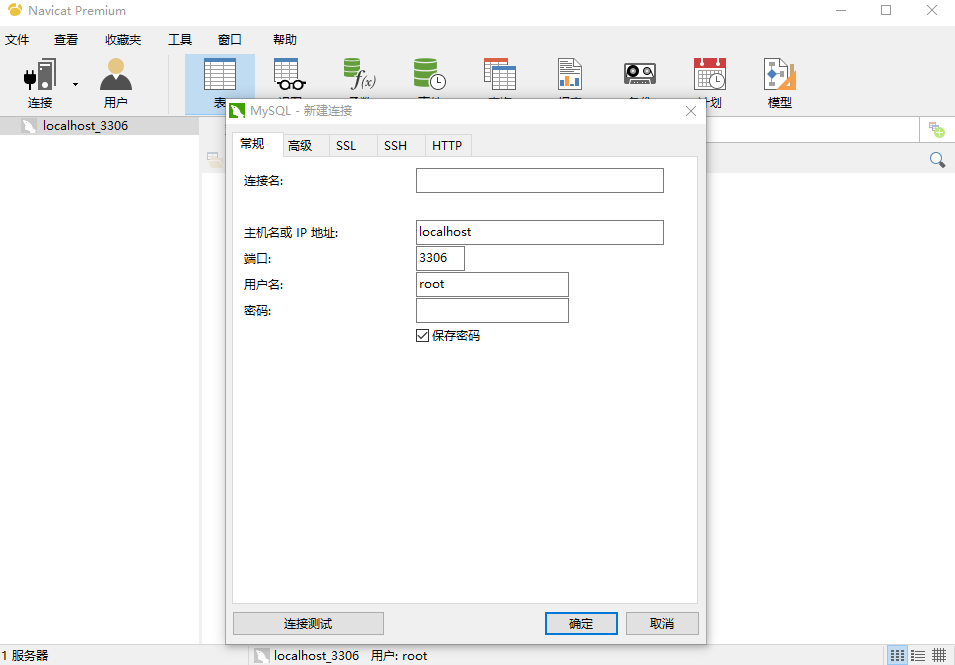Click the Navicat Premium app icon
955x665 pixels.
pos(15,10)
